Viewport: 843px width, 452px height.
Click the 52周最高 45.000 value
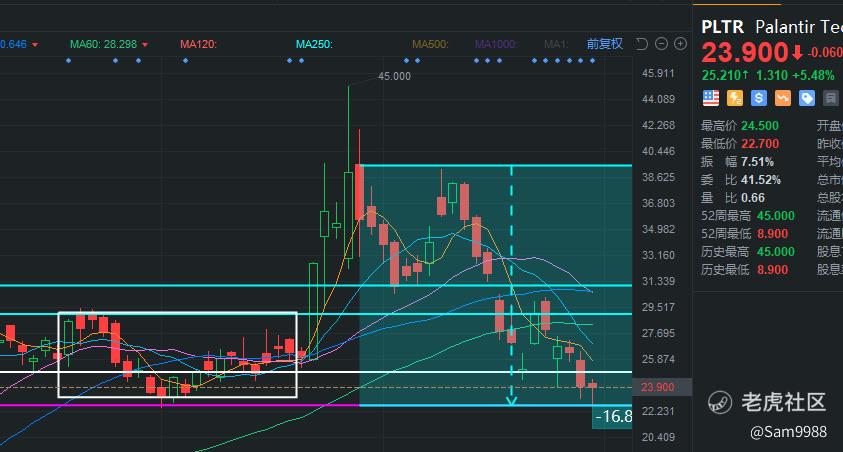point(776,216)
